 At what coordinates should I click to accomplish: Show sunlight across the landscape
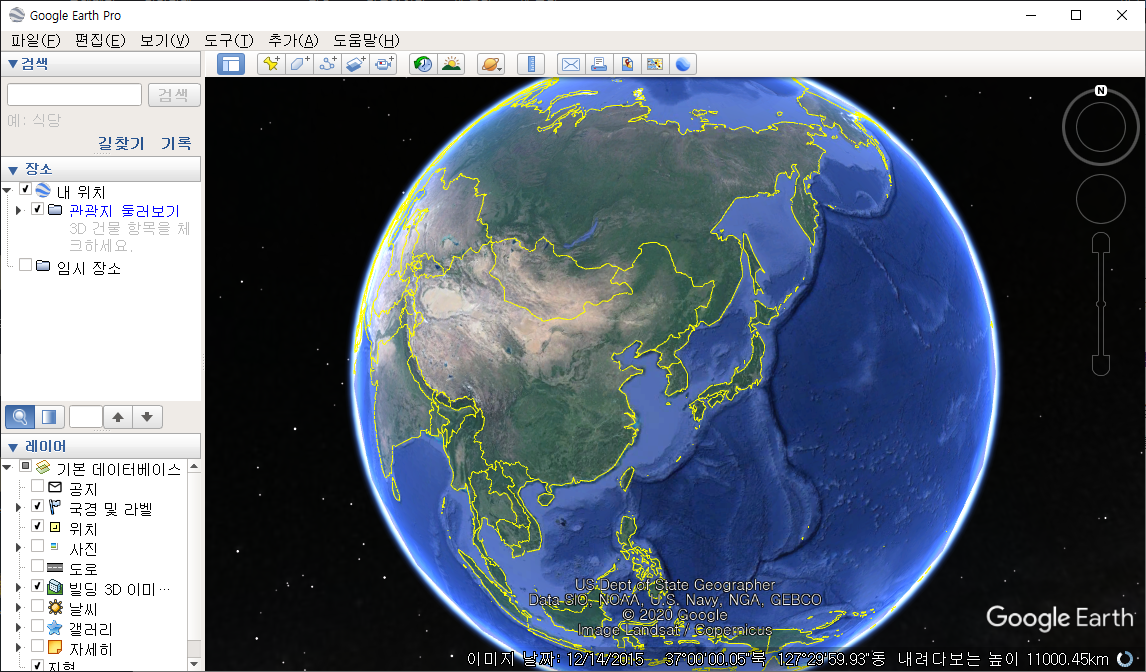(452, 64)
